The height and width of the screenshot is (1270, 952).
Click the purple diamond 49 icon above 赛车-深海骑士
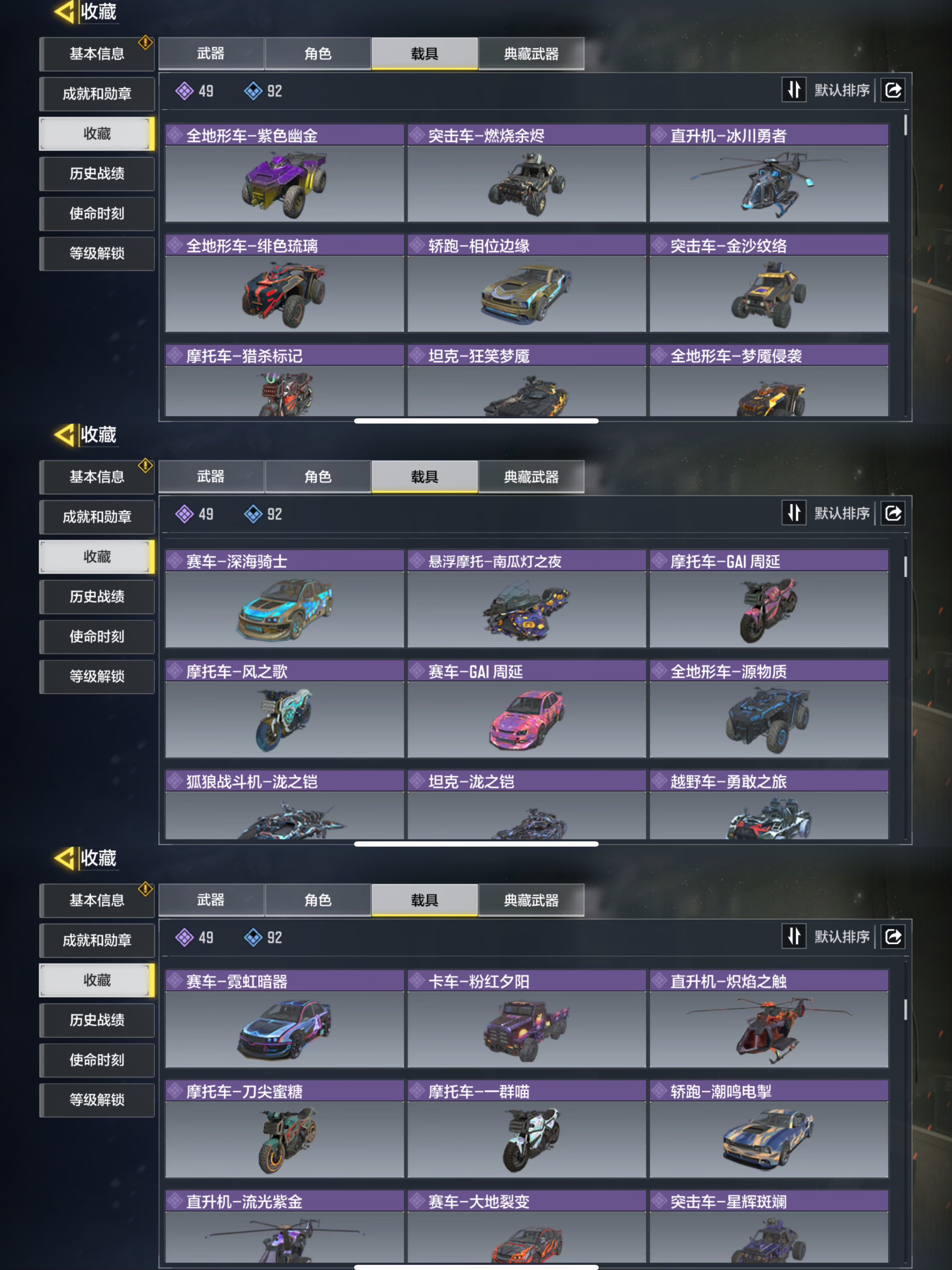point(184,514)
